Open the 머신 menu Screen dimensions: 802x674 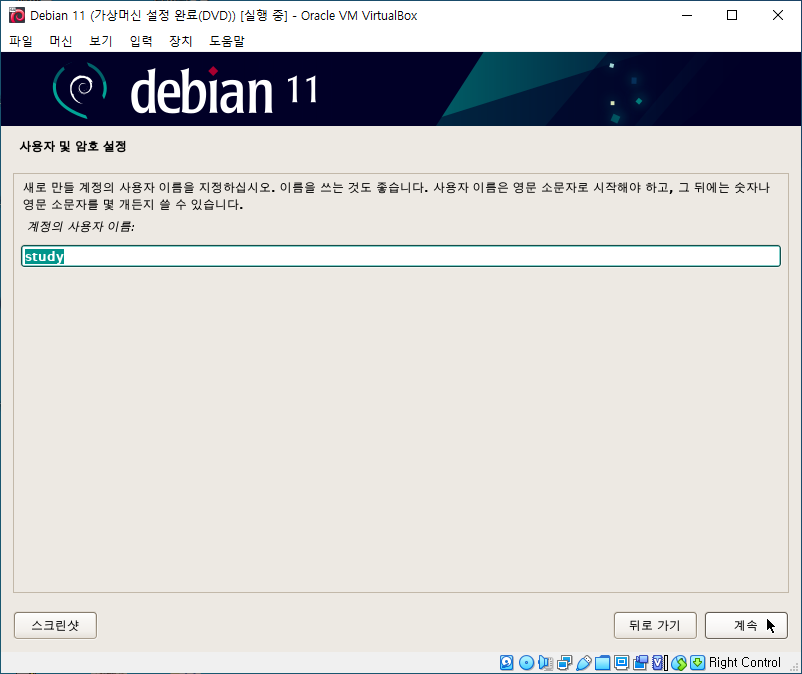61,41
